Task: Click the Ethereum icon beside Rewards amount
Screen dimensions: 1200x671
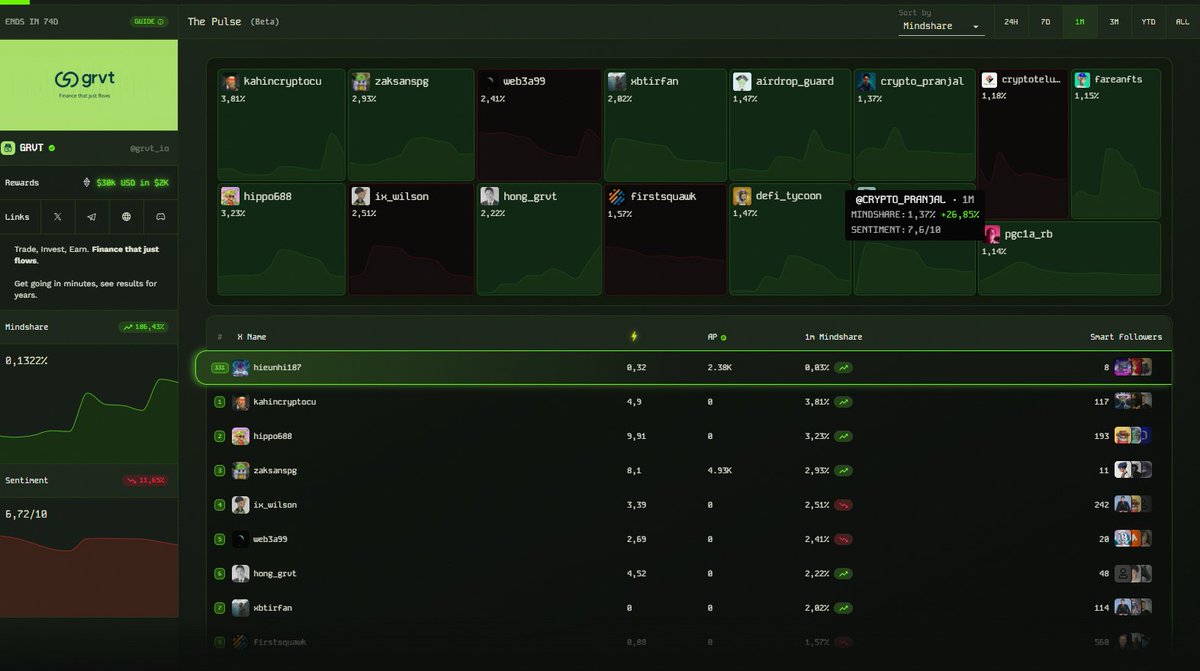Action: (x=86, y=183)
